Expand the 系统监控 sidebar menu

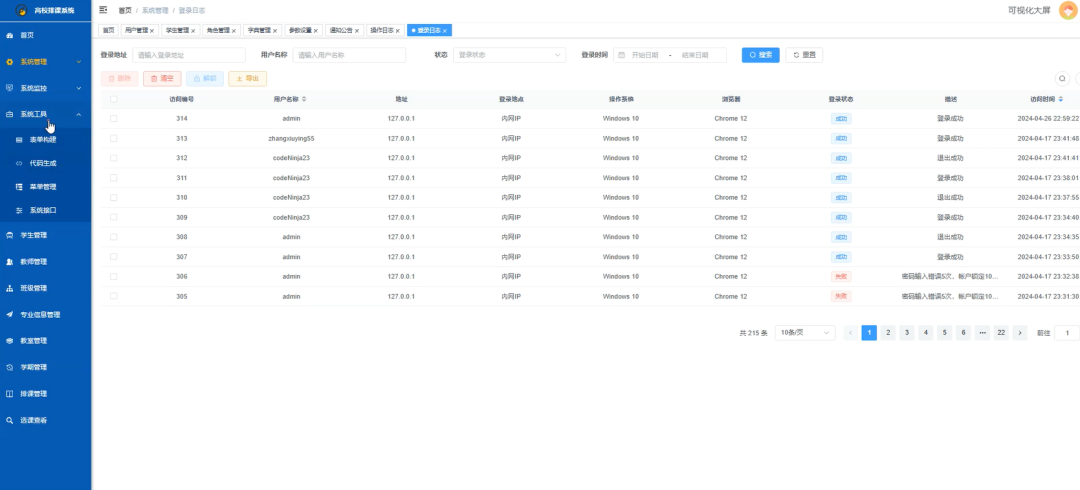click(45, 88)
